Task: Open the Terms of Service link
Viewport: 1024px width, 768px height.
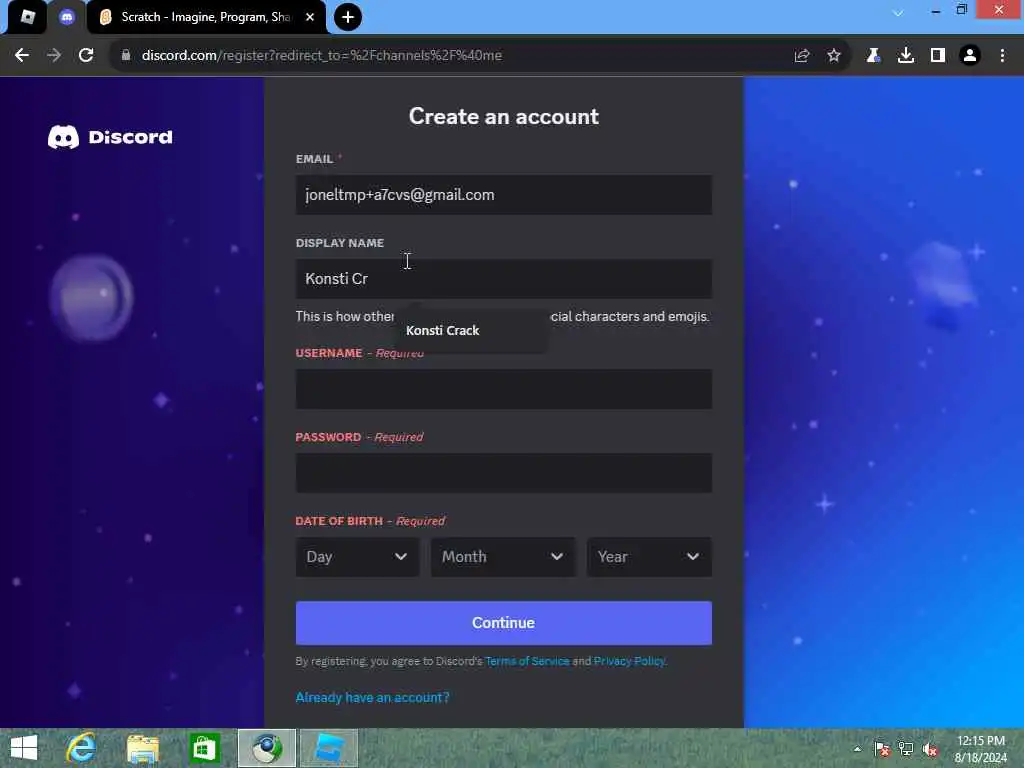Action: 527,661
